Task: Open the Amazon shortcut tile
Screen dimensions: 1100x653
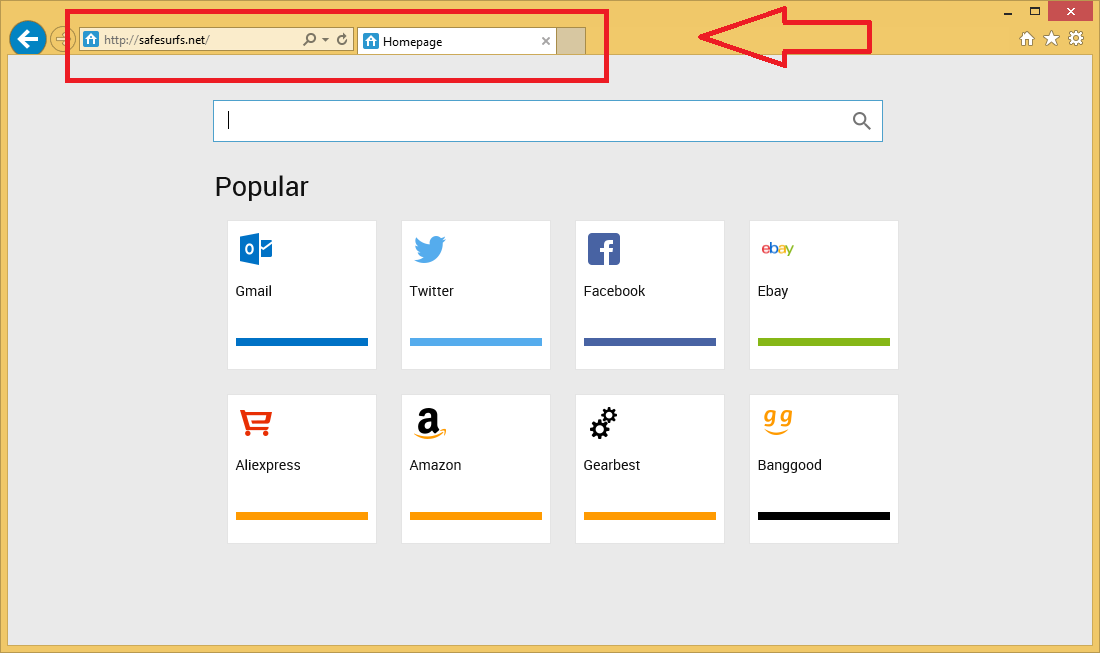Action: click(476, 468)
